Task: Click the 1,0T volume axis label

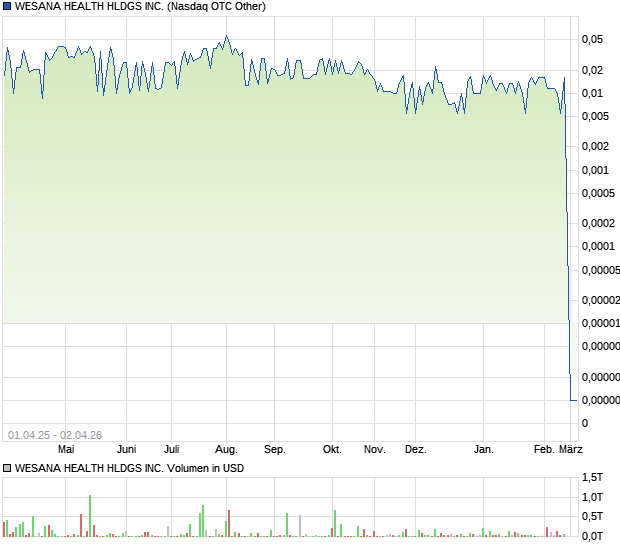Action: [x=592, y=497]
